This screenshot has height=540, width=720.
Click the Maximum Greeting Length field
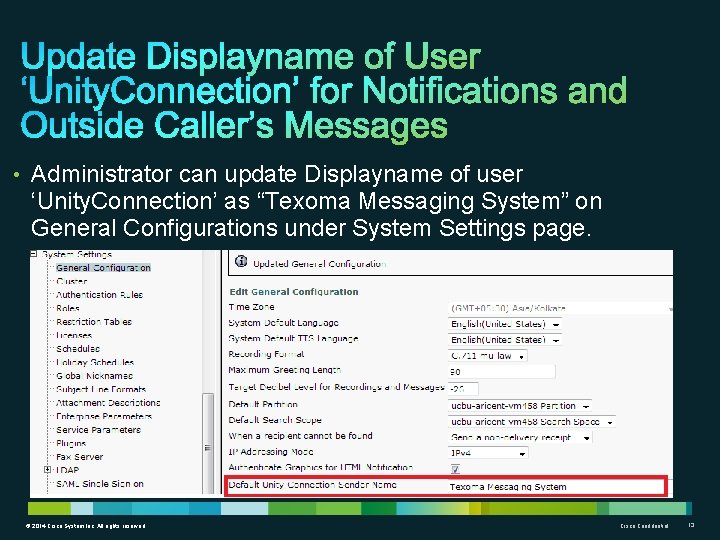tap(501, 371)
